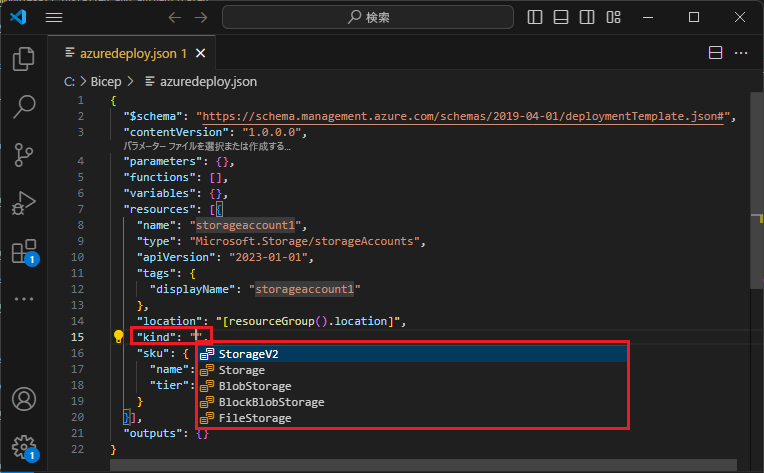Select StorageV2 from the suggestion list
764x473 pixels.
click(413, 354)
